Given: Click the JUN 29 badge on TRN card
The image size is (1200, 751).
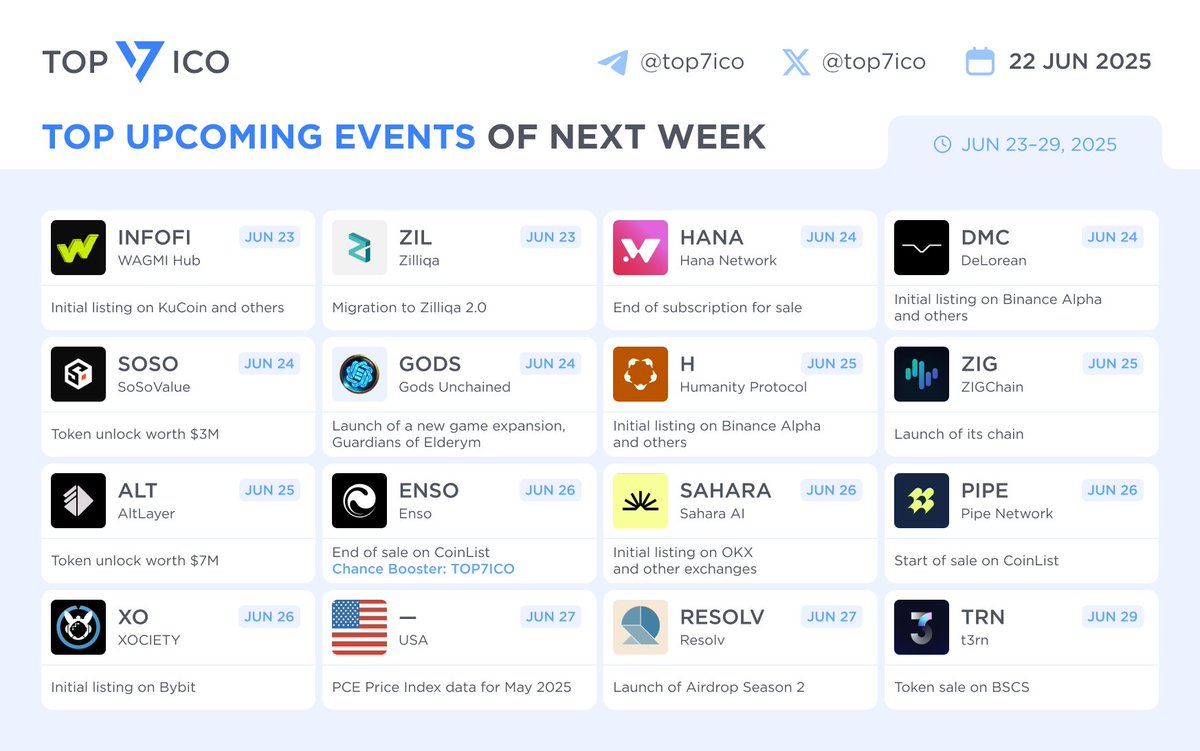Looking at the screenshot, I should (1113, 617).
